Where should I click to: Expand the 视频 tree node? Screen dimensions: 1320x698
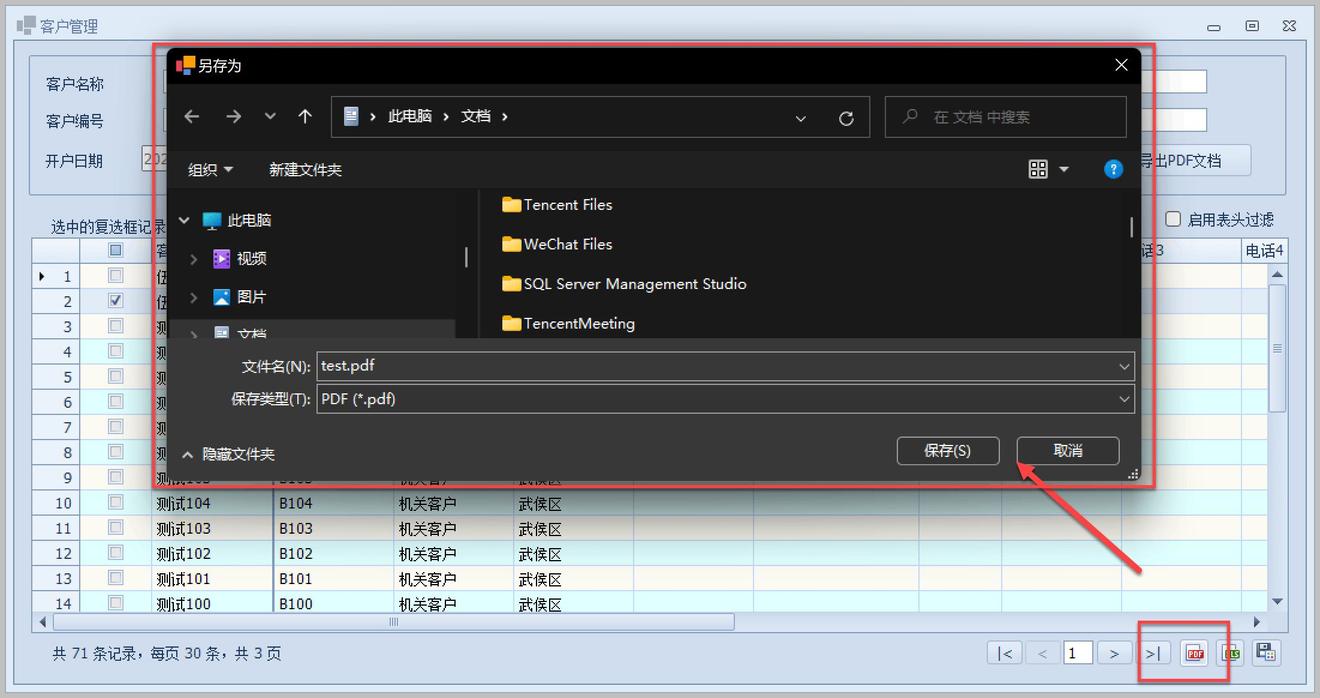coord(194,259)
